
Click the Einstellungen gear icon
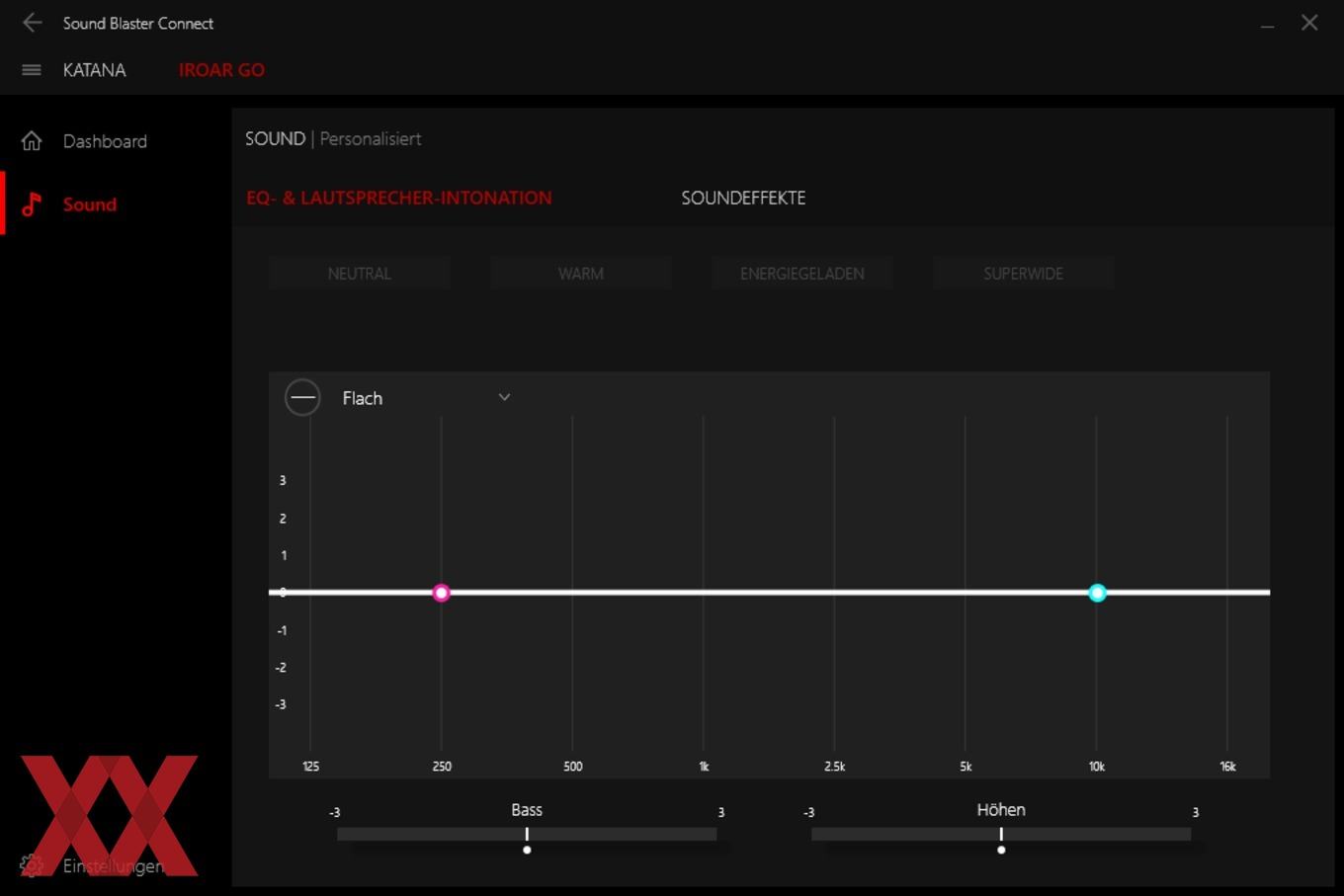pos(32,865)
